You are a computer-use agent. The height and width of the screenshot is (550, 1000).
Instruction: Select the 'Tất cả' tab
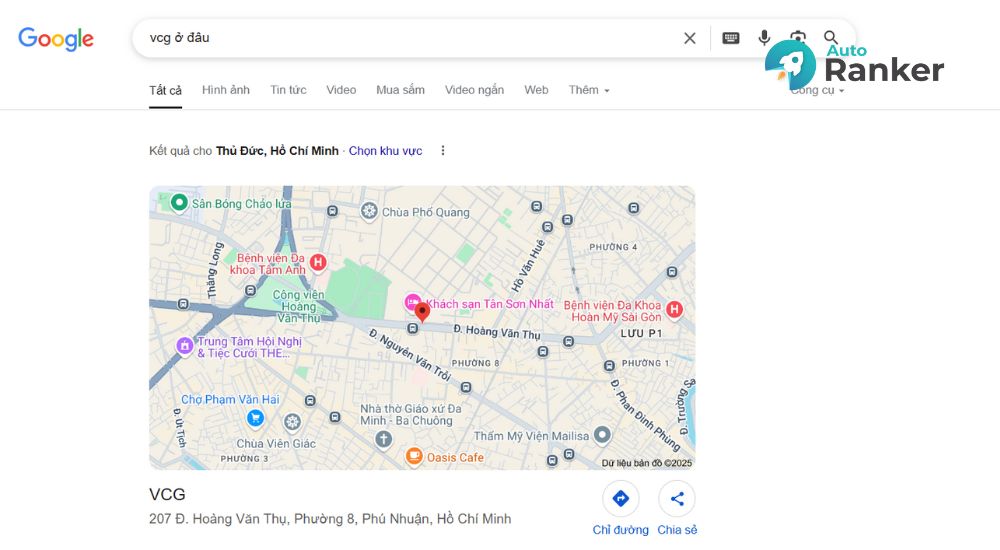(x=165, y=90)
